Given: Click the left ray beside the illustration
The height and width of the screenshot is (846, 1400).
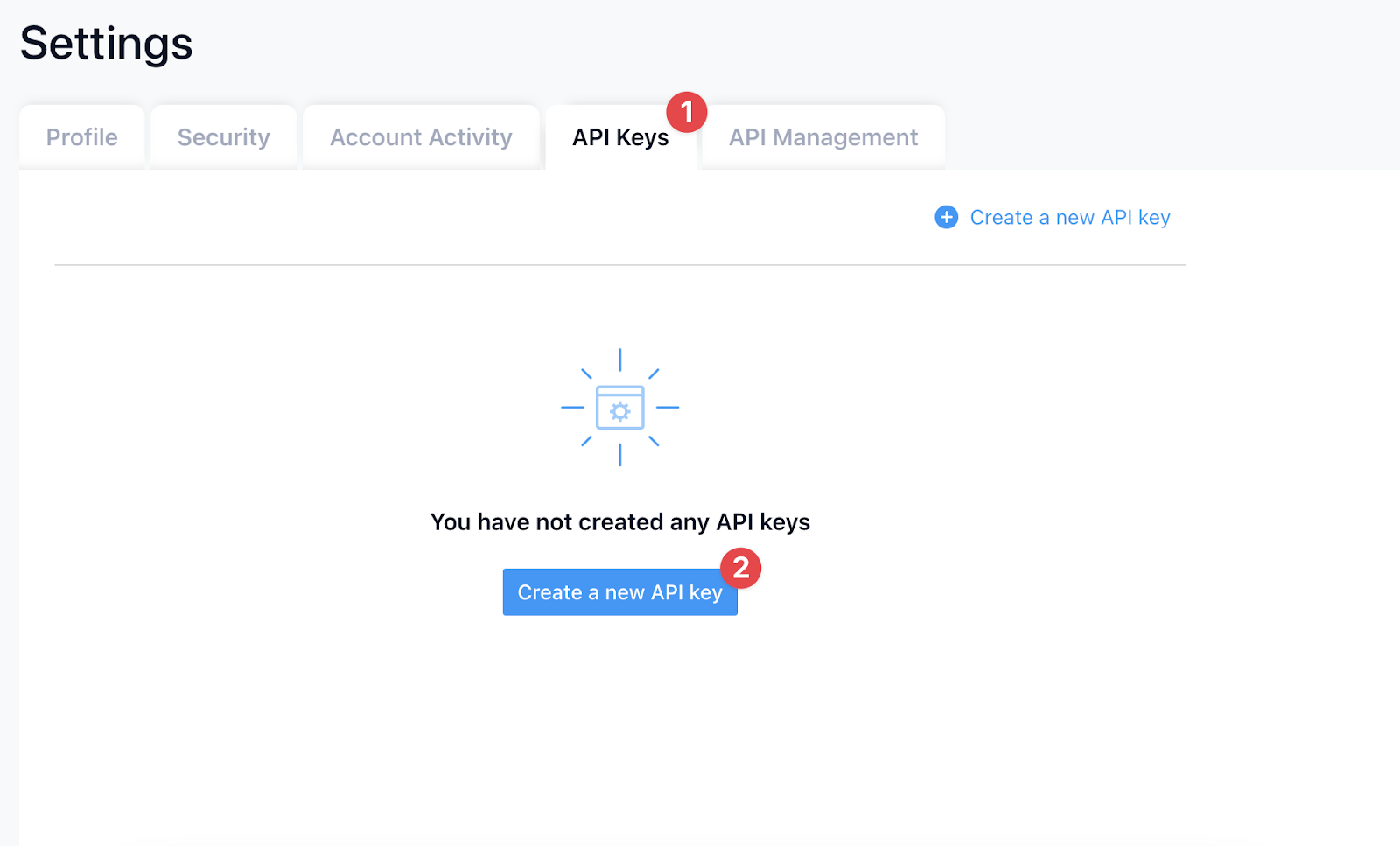Looking at the screenshot, I should pos(572,408).
